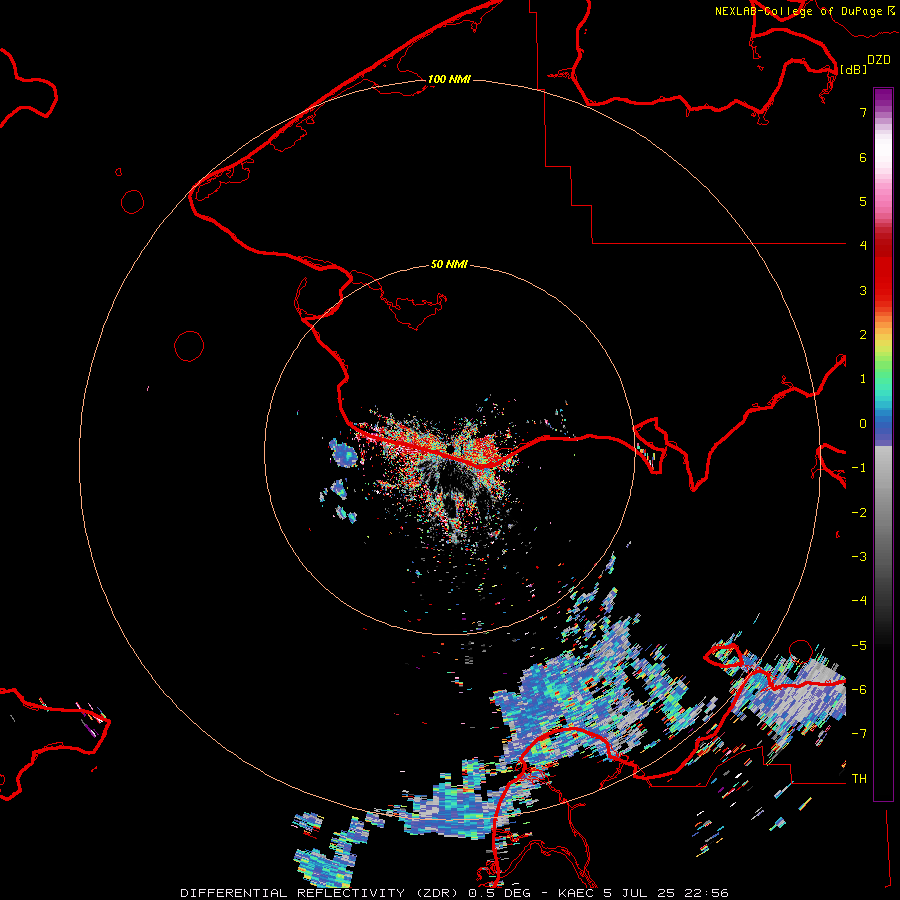Viewport: 900px width, 900px height.
Task: Click the red 3 dB band of color bar
Action: [x=883, y=290]
